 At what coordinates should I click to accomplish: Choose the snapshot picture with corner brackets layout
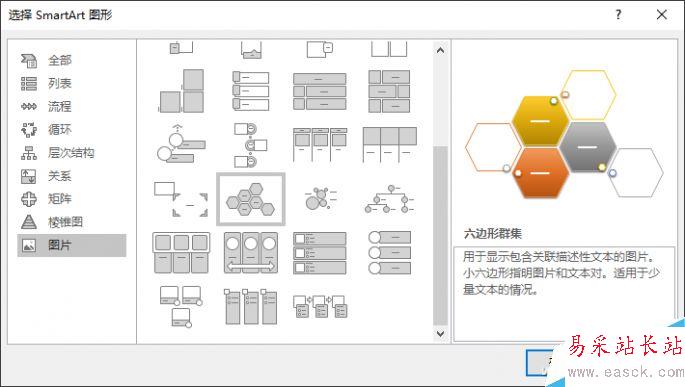[x=181, y=200]
